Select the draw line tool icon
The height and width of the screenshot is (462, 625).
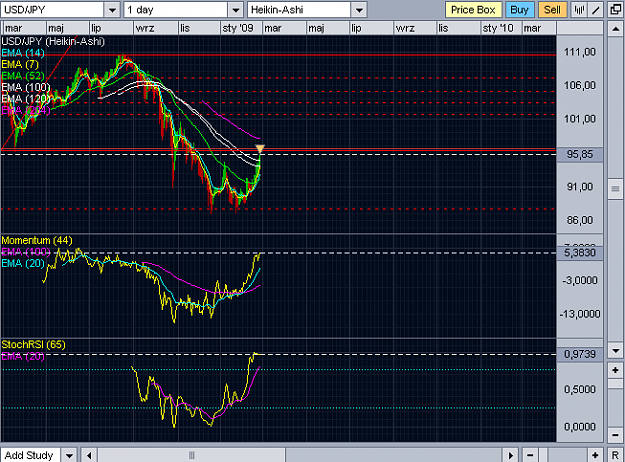[595, 10]
